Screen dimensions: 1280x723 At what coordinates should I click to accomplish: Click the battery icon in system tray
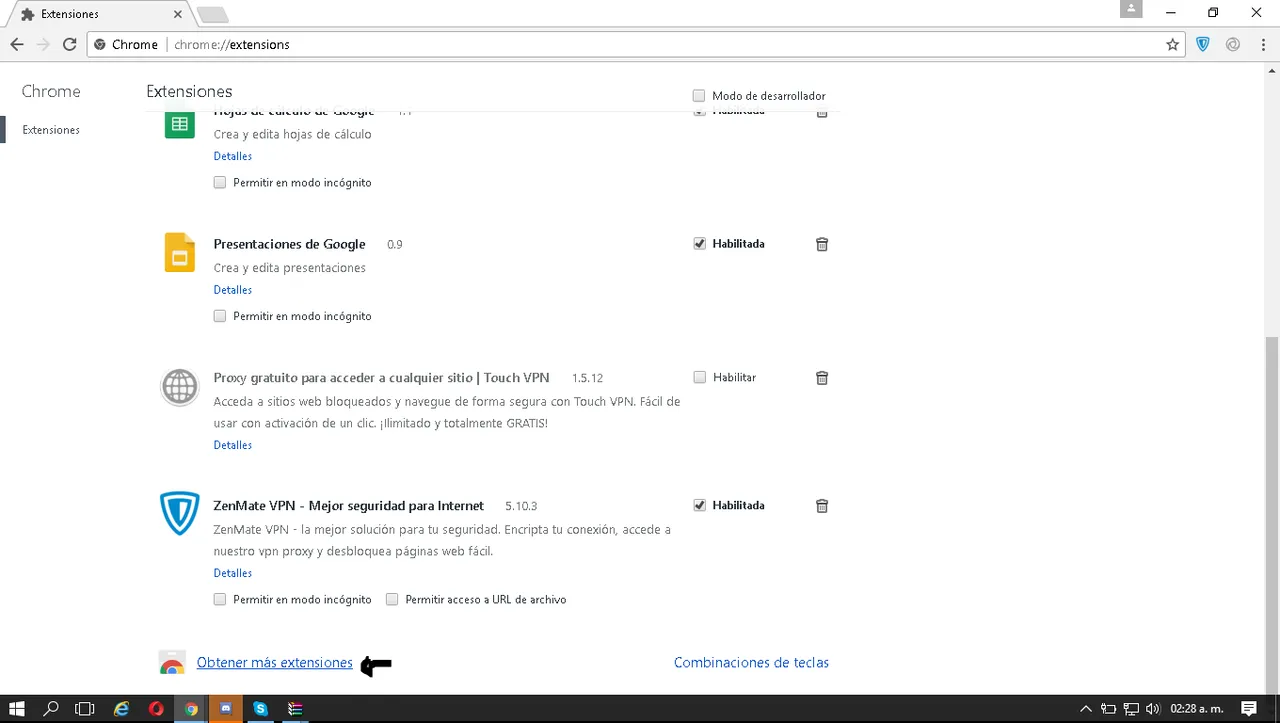tap(1109, 709)
